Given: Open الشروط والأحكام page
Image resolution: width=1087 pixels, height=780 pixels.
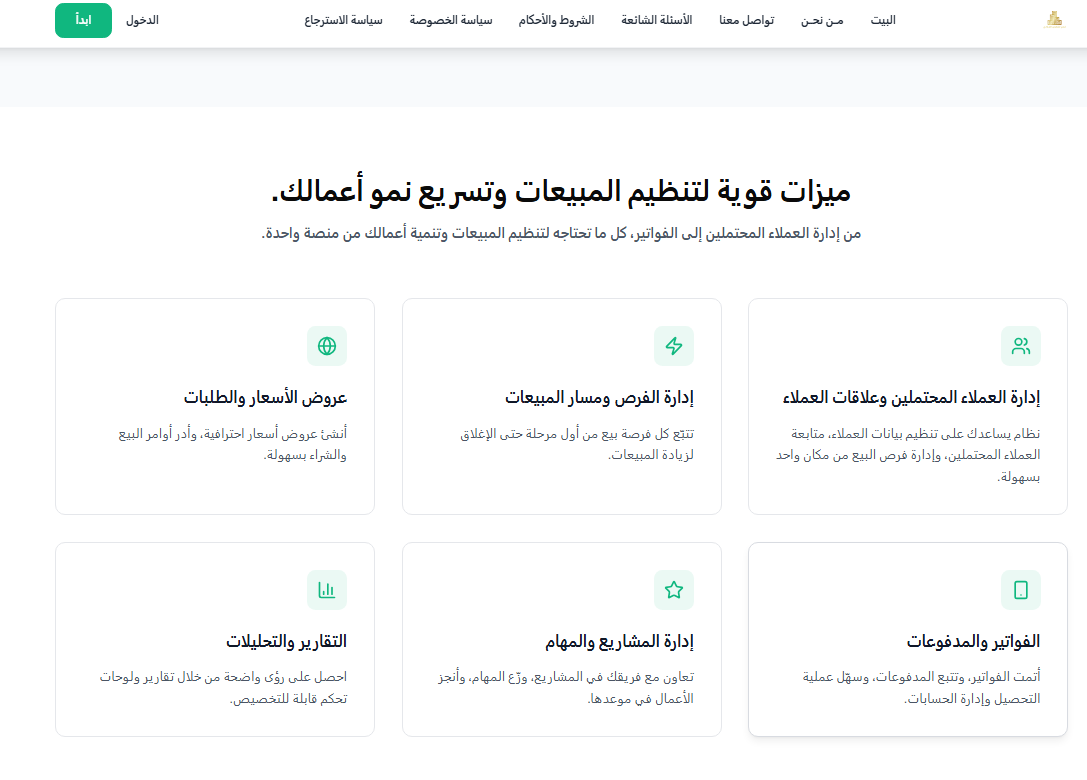Looking at the screenshot, I should (556, 20).
